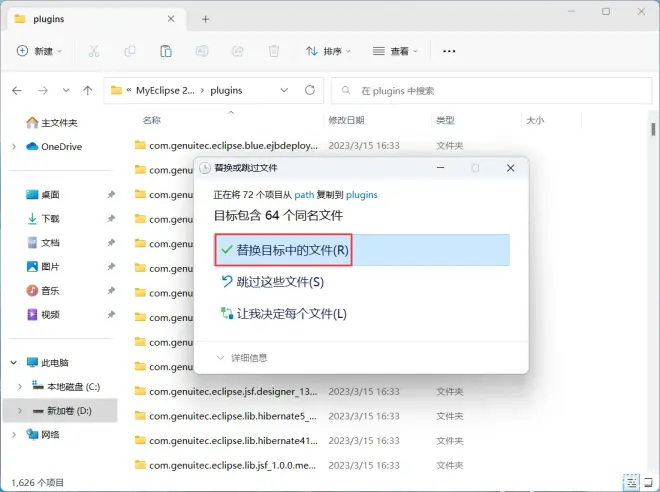Click the Cut scissors icon
The image size is (660, 492).
94,51
